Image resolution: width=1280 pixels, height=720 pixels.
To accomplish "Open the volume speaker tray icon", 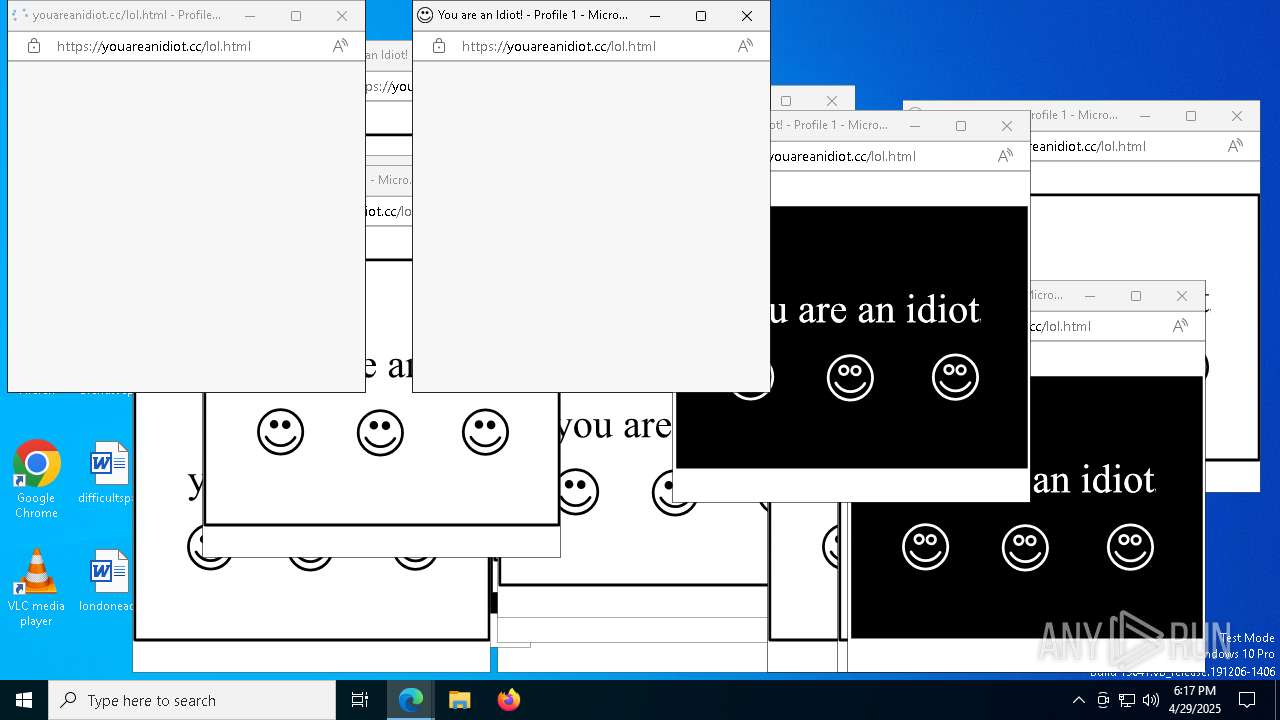I will (1151, 700).
